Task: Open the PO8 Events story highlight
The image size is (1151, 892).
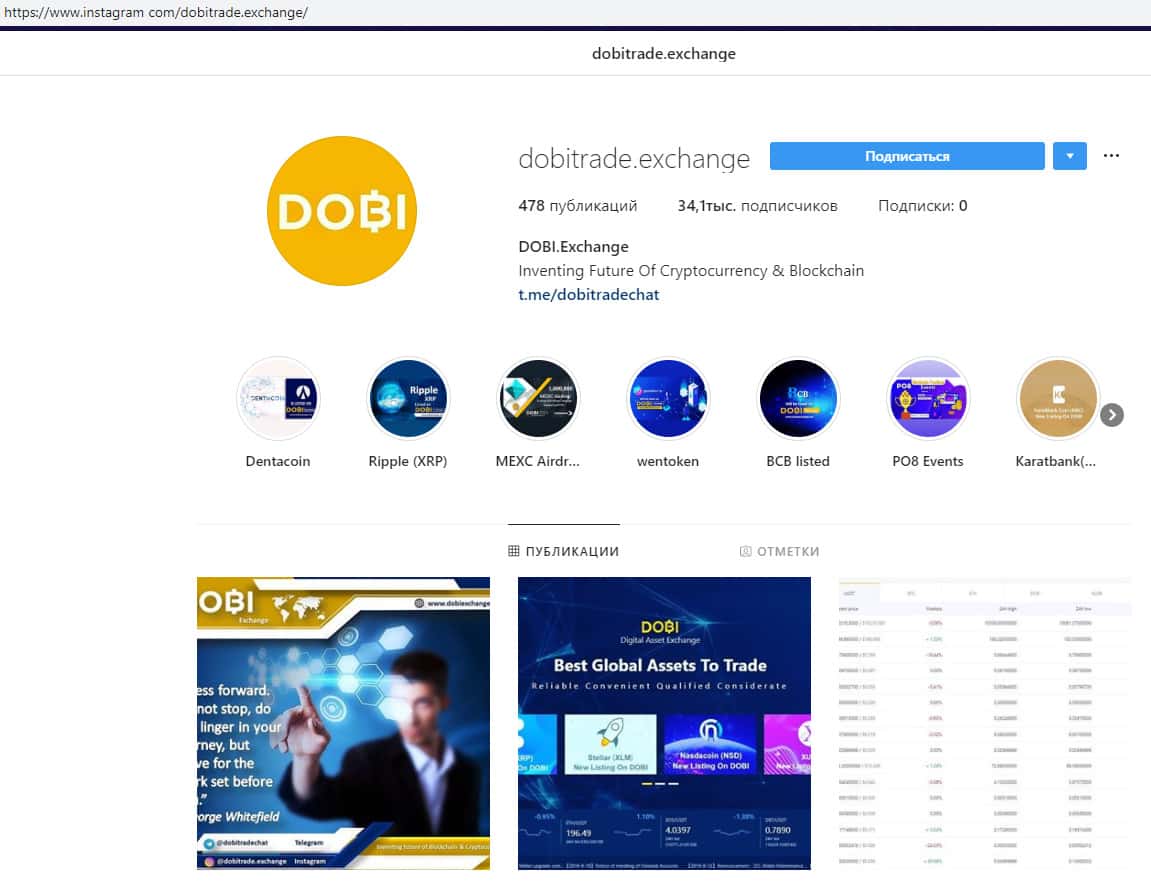Action: 928,399
